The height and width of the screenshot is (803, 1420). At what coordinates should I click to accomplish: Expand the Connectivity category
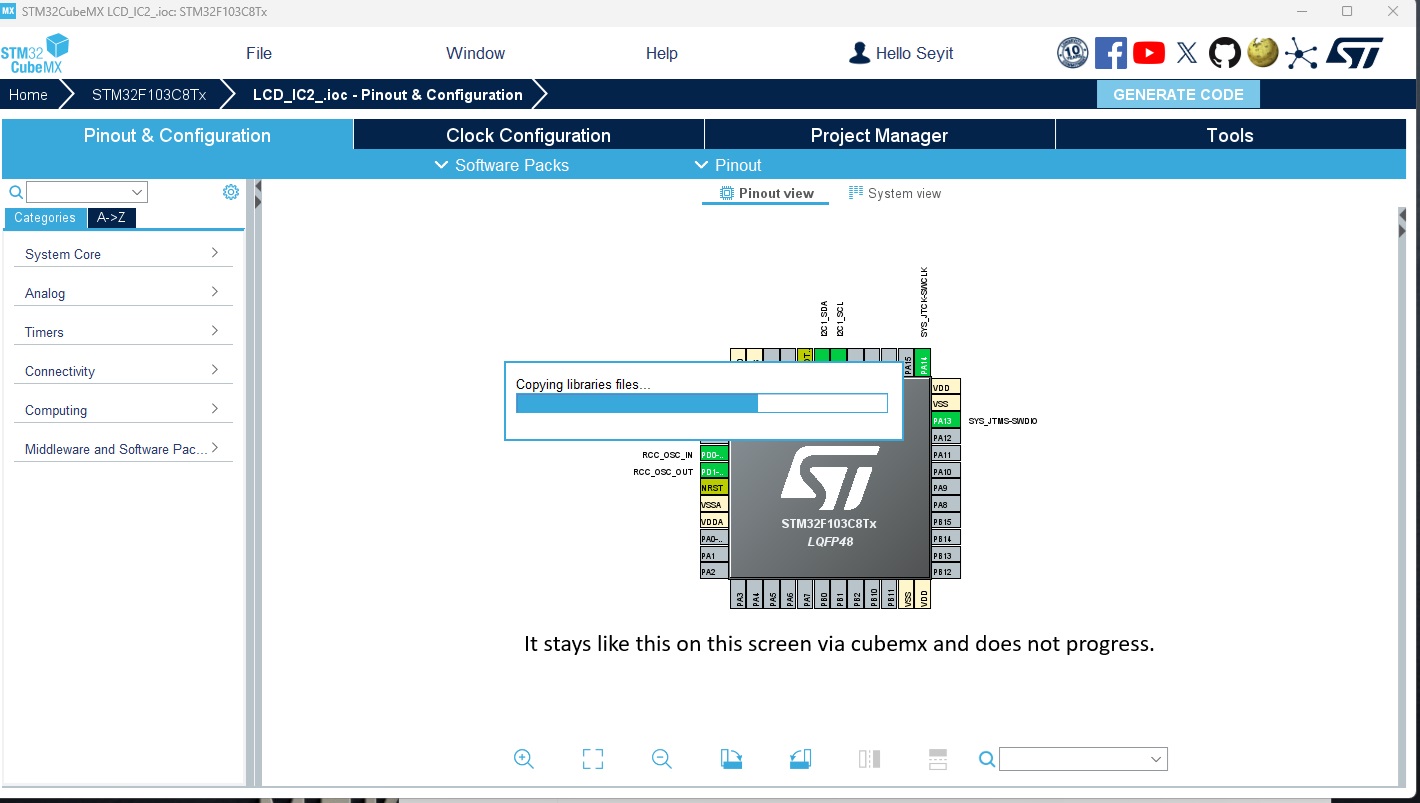[122, 371]
